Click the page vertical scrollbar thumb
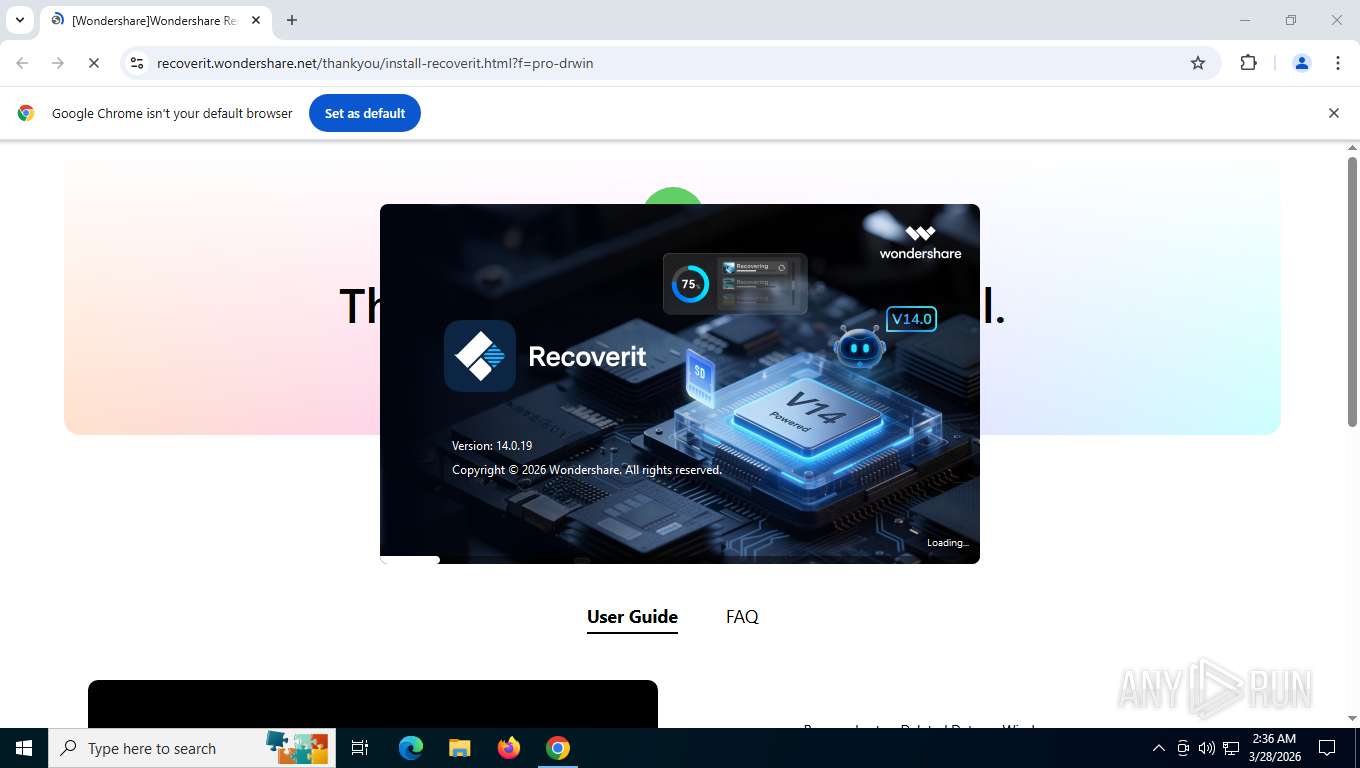Image resolution: width=1360 pixels, height=768 pixels. (x=1352, y=292)
